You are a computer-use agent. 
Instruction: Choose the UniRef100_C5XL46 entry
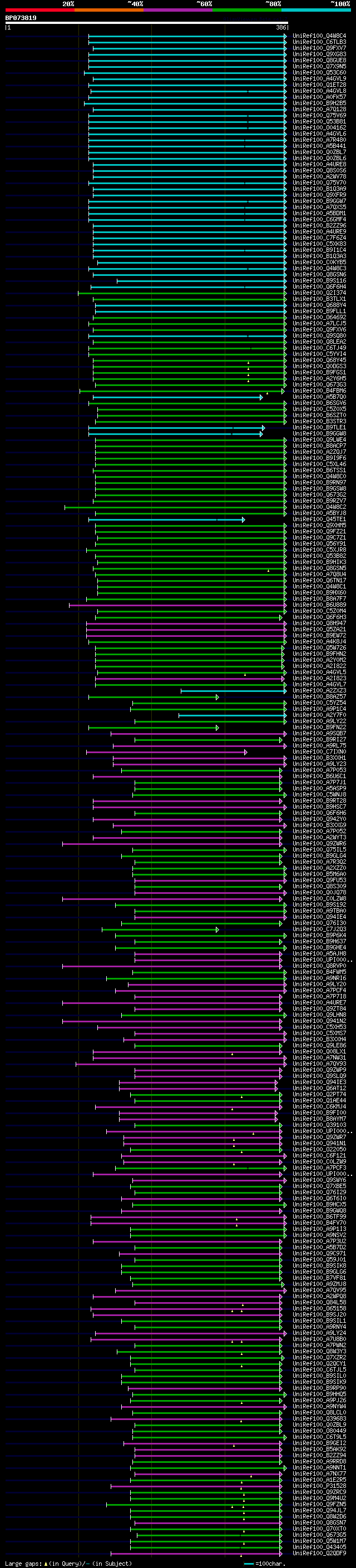click(319, 464)
